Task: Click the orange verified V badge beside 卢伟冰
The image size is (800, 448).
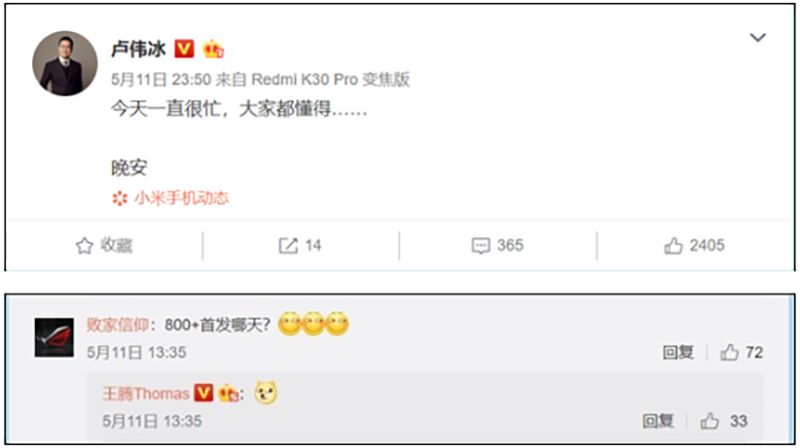Action: tap(184, 49)
